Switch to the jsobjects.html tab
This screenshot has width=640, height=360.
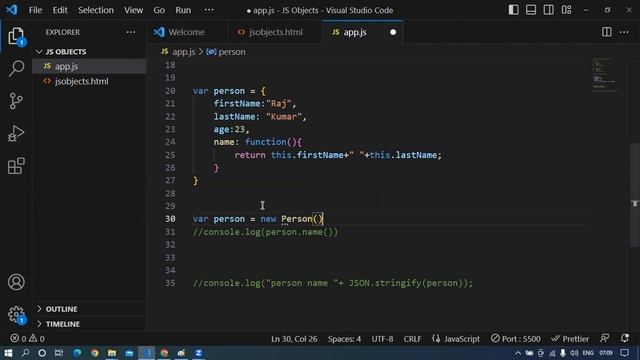click(276, 32)
